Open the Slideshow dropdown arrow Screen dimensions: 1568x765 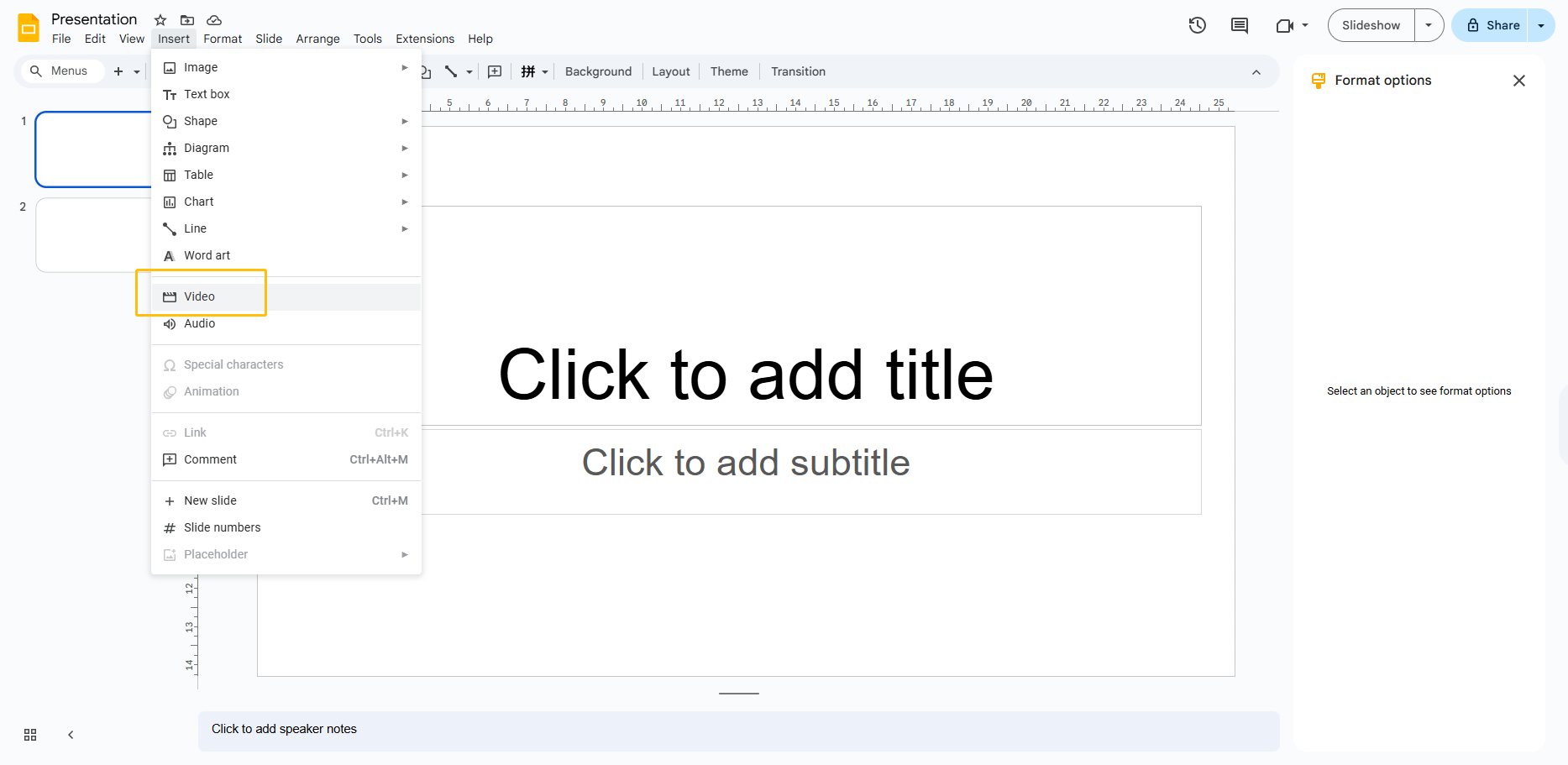pos(1428,25)
